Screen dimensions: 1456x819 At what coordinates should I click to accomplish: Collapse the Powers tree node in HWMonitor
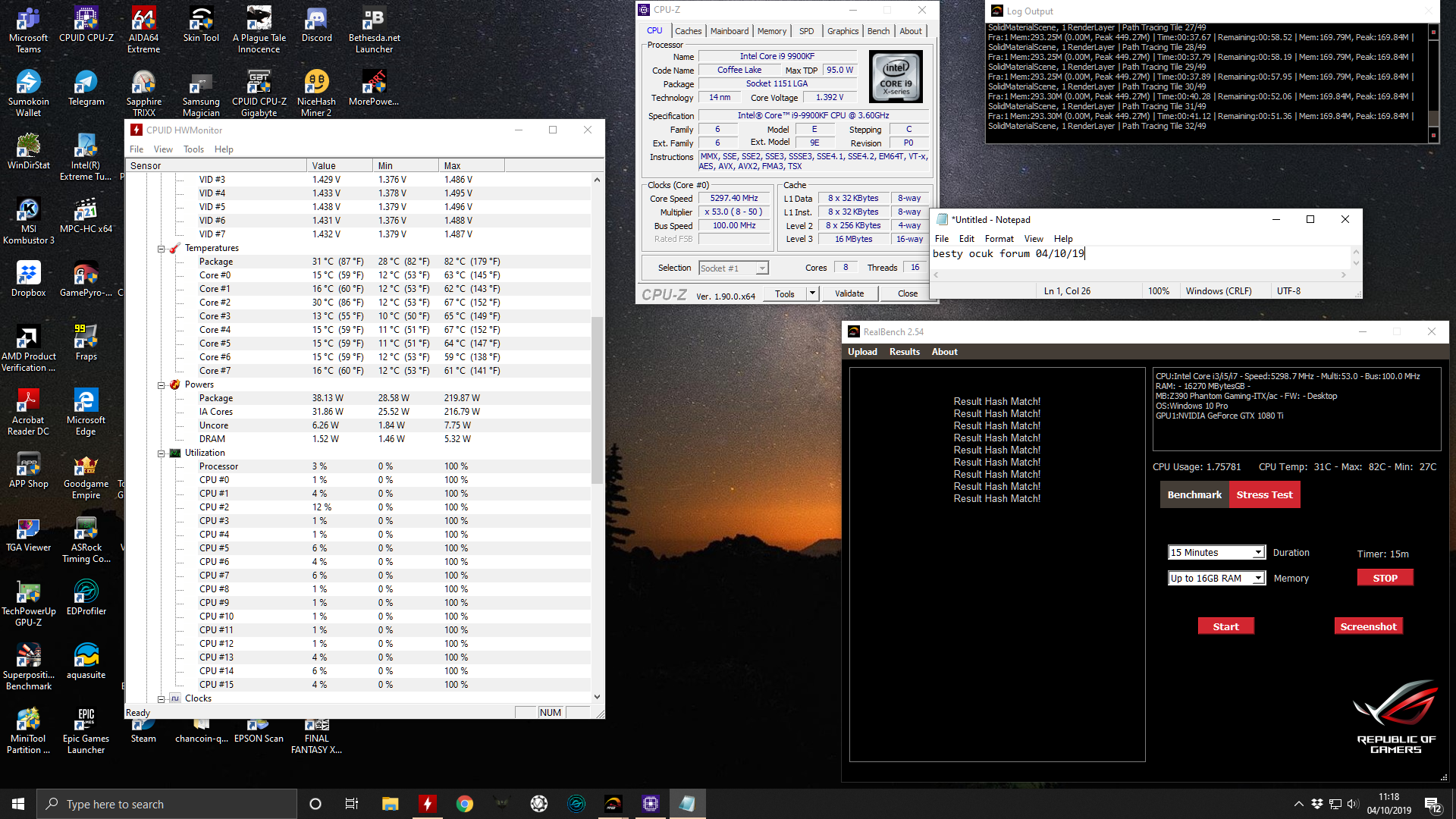point(161,385)
